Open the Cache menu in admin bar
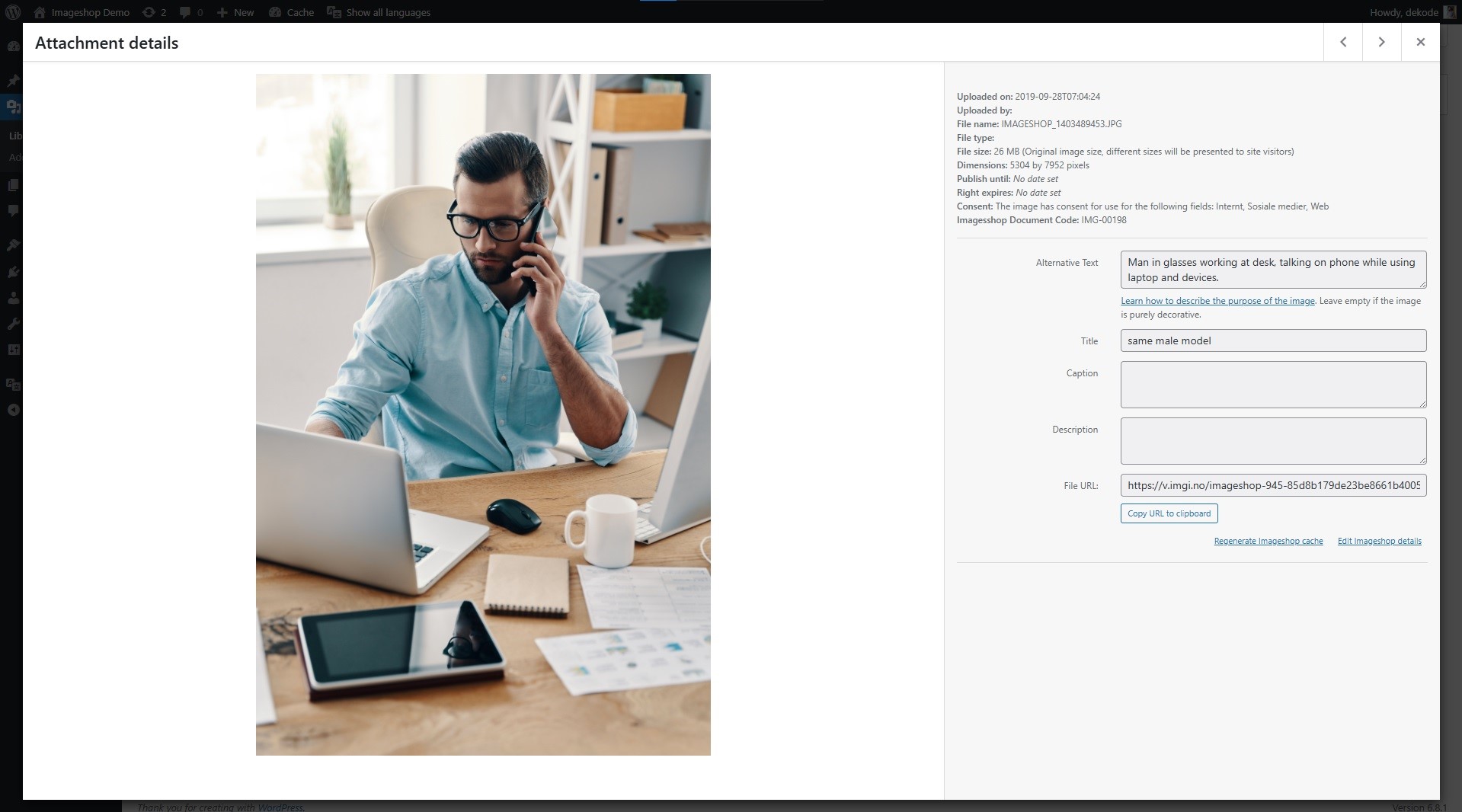Screen dimensions: 1462x812 point(291,12)
